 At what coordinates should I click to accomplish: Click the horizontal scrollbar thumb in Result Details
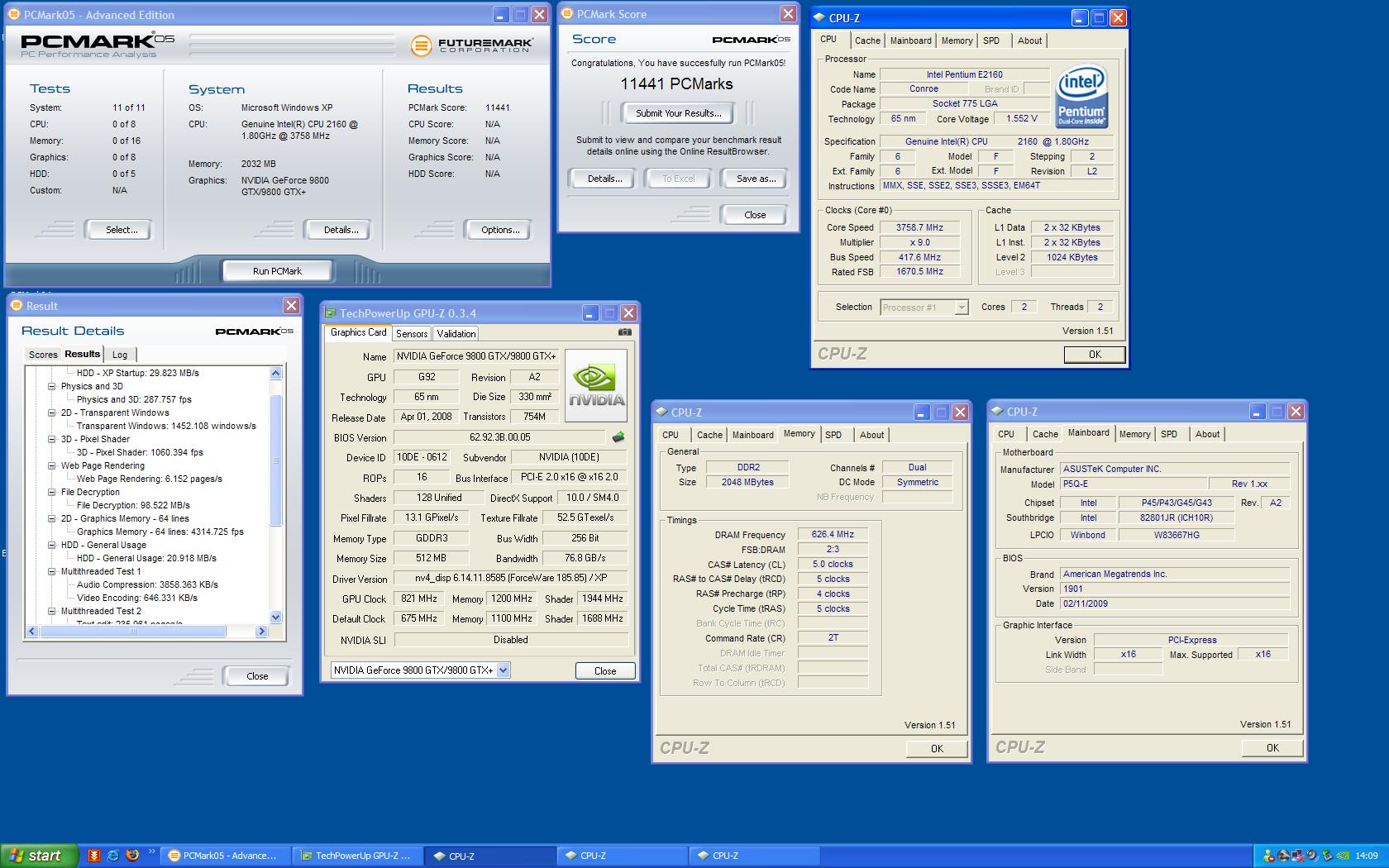133,632
